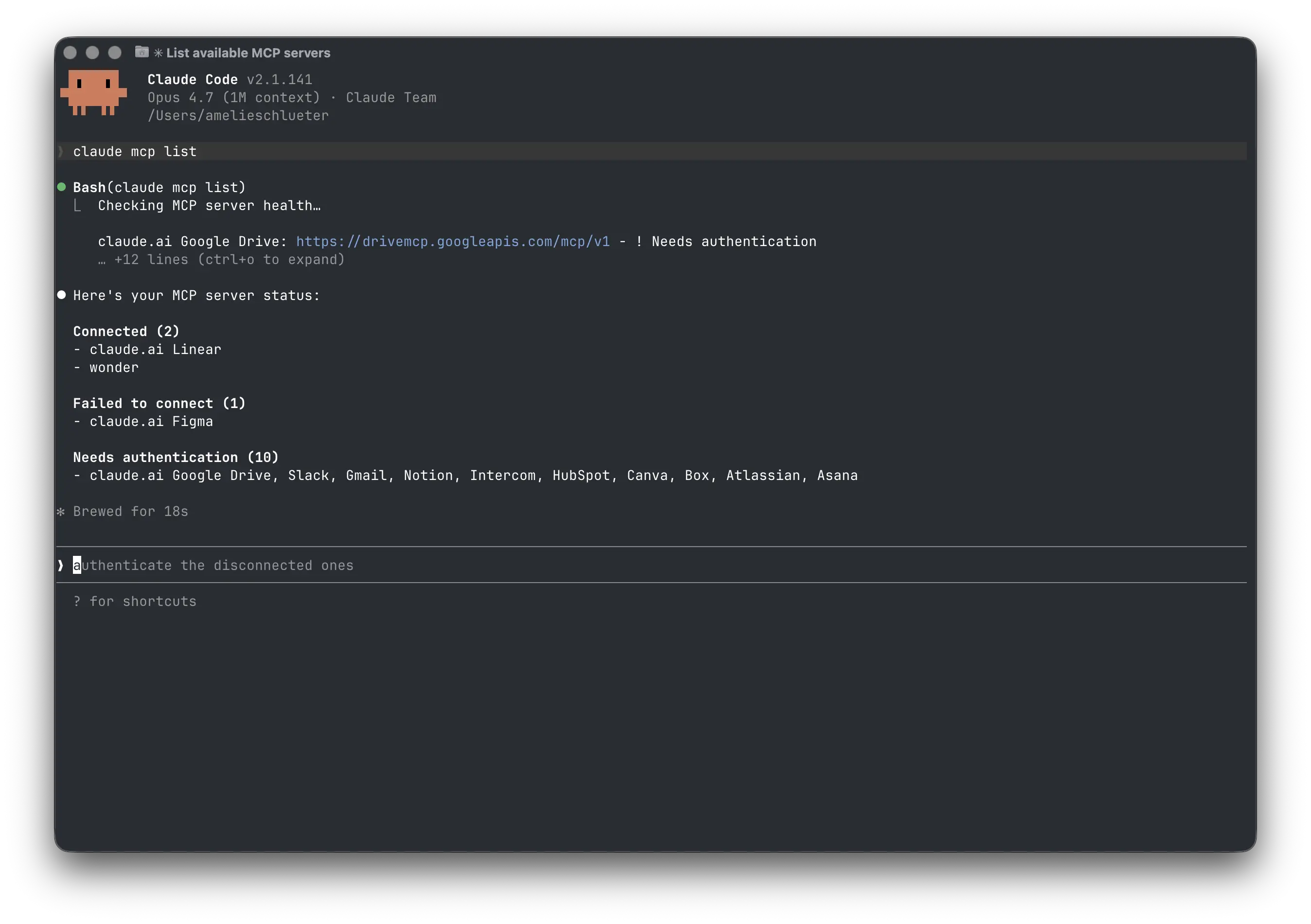Click 'Atlassian' in the needs-authentication list

[x=763, y=476]
